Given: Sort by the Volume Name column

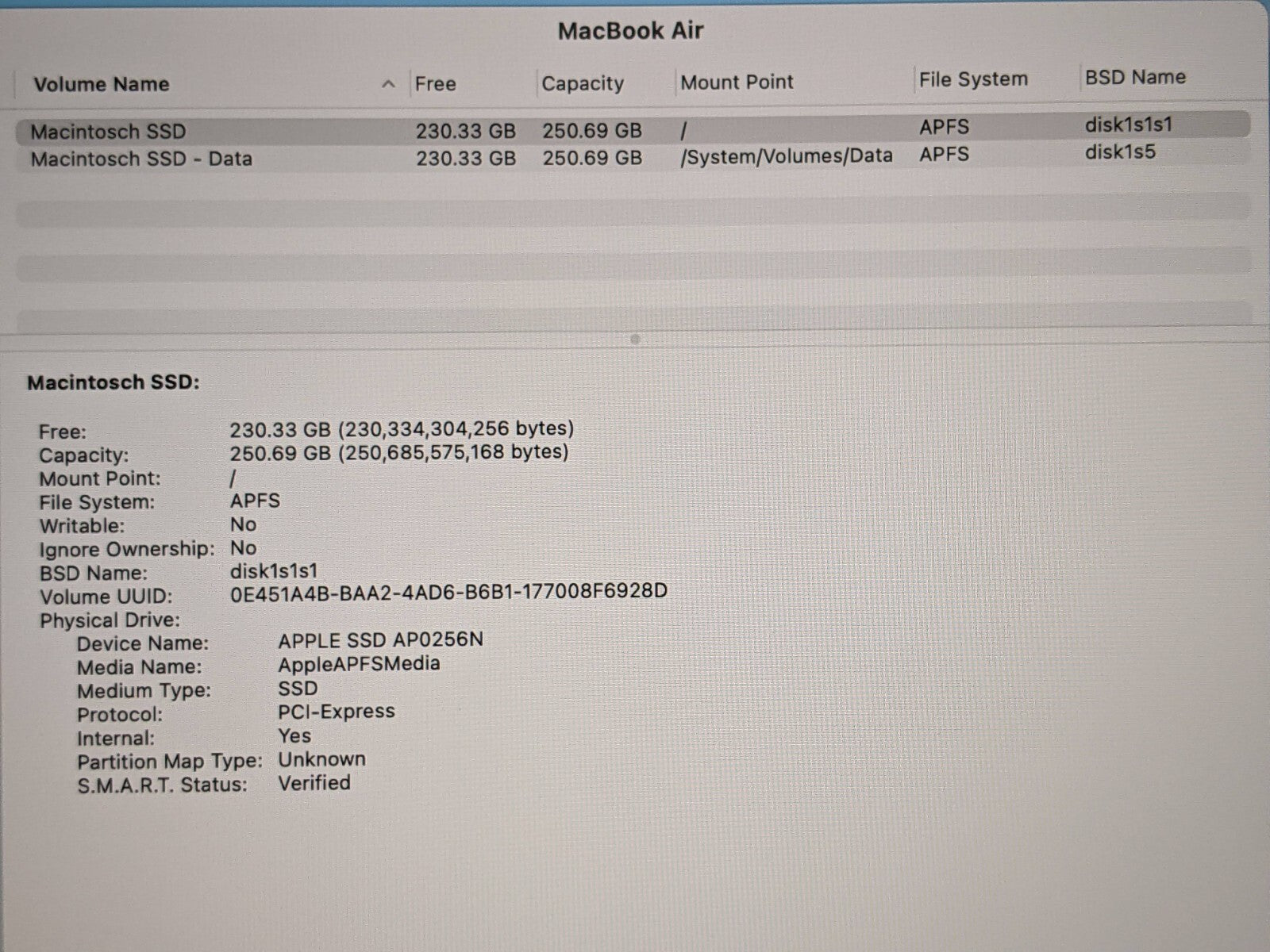Looking at the screenshot, I should [102, 84].
